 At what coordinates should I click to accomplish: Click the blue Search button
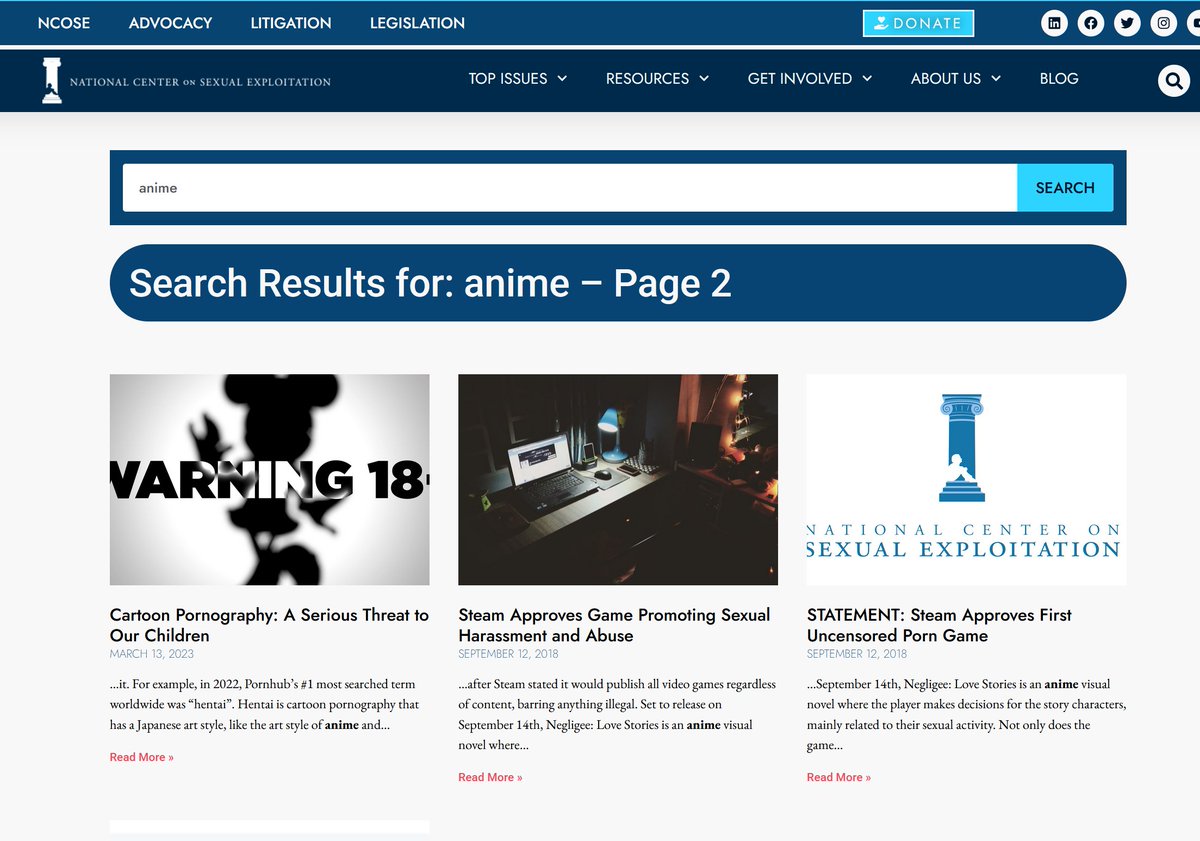tap(1065, 188)
